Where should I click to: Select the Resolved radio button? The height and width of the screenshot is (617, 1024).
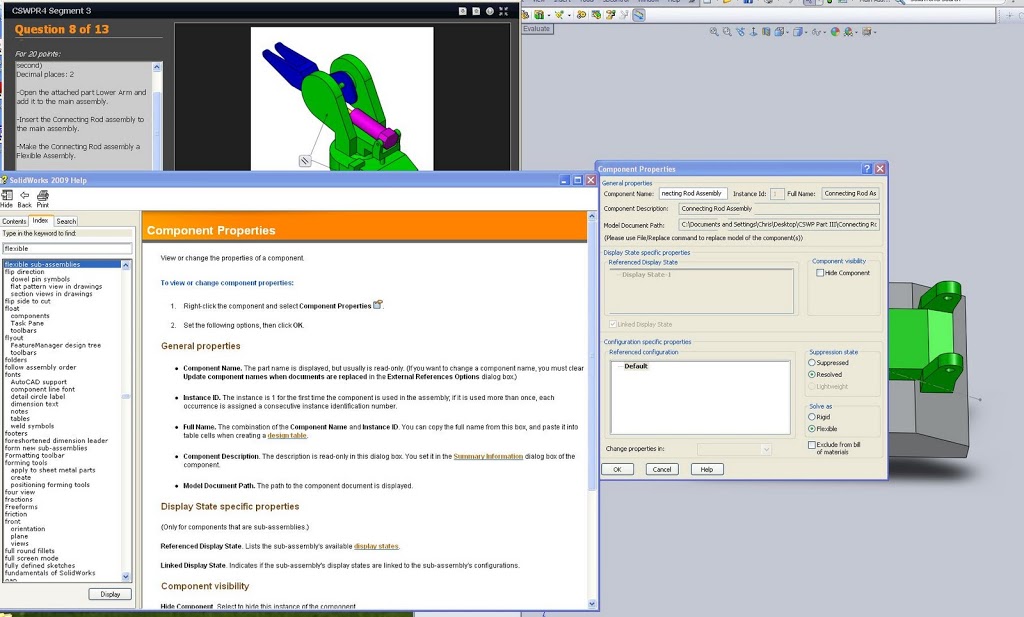point(812,375)
